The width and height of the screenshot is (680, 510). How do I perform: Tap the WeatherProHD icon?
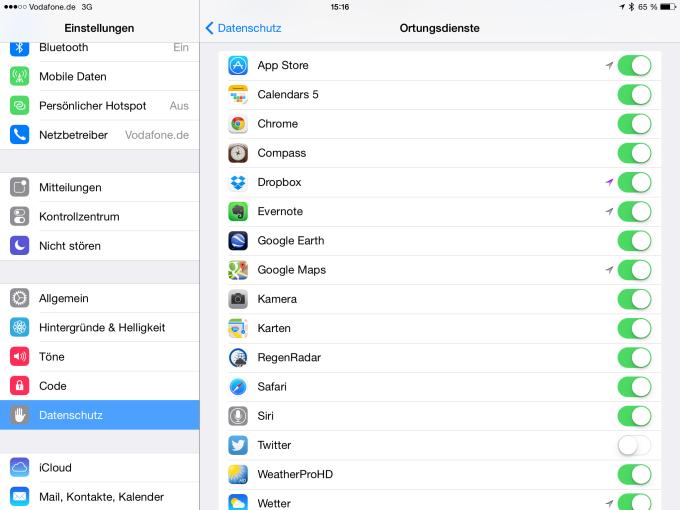(x=238, y=474)
